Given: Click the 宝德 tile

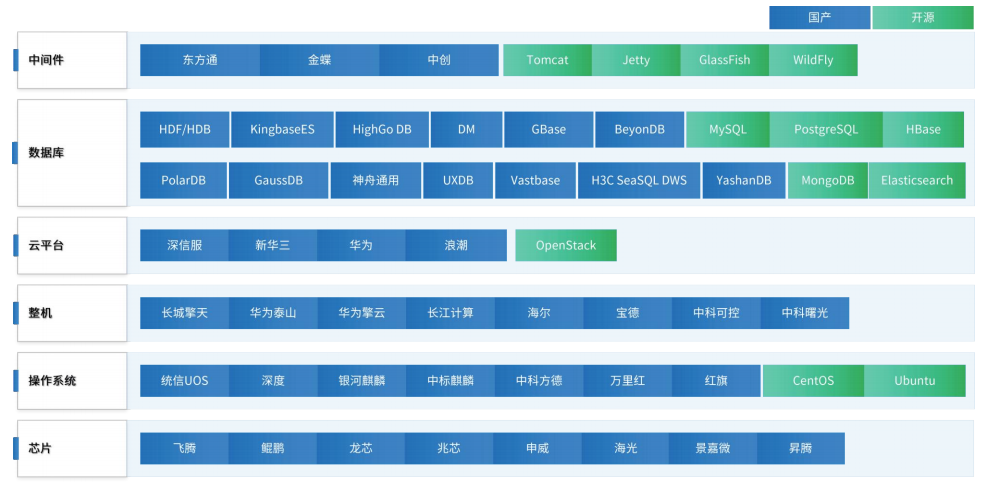Looking at the screenshot, I should click(x=628, y=312).
